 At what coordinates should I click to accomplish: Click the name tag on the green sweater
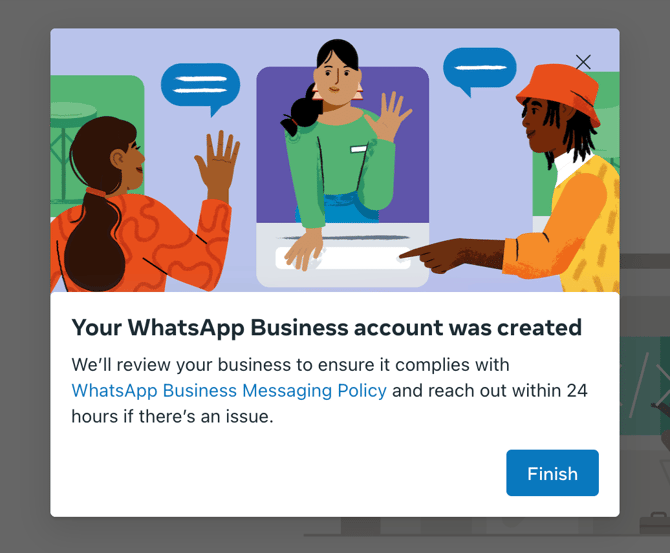358,149
